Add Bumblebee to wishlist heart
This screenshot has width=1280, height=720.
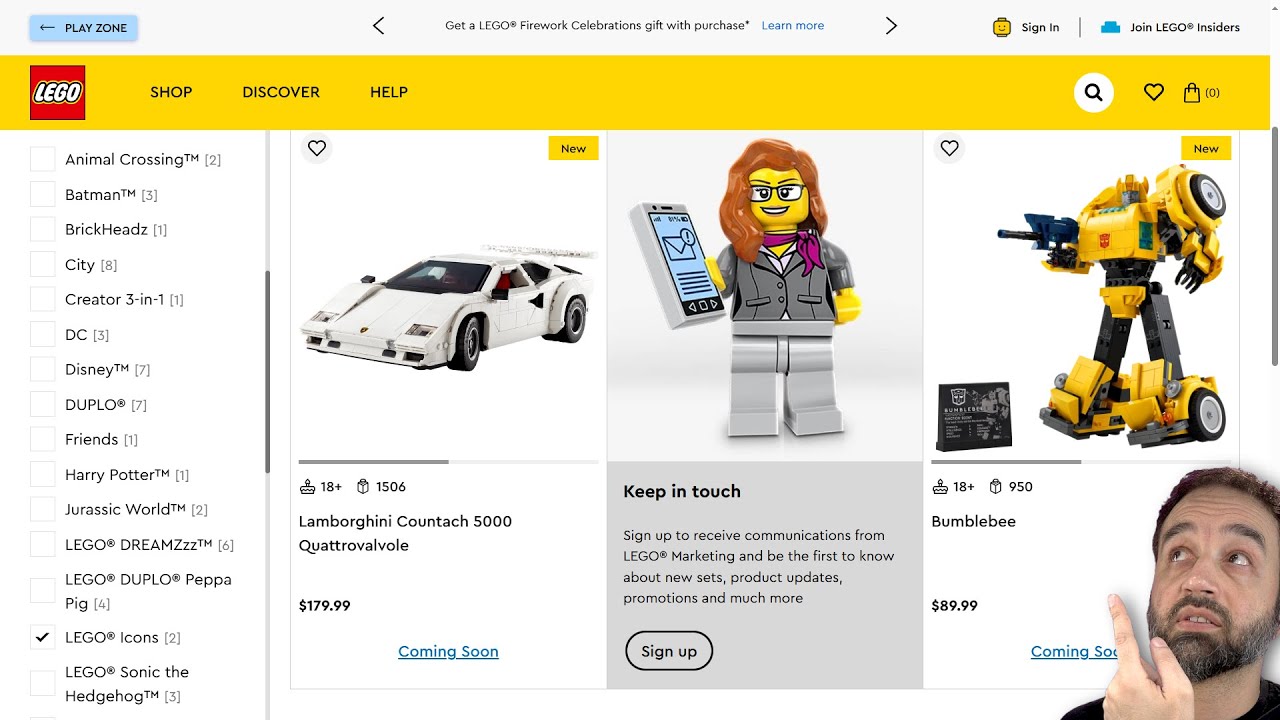click(x=950, y=148)
